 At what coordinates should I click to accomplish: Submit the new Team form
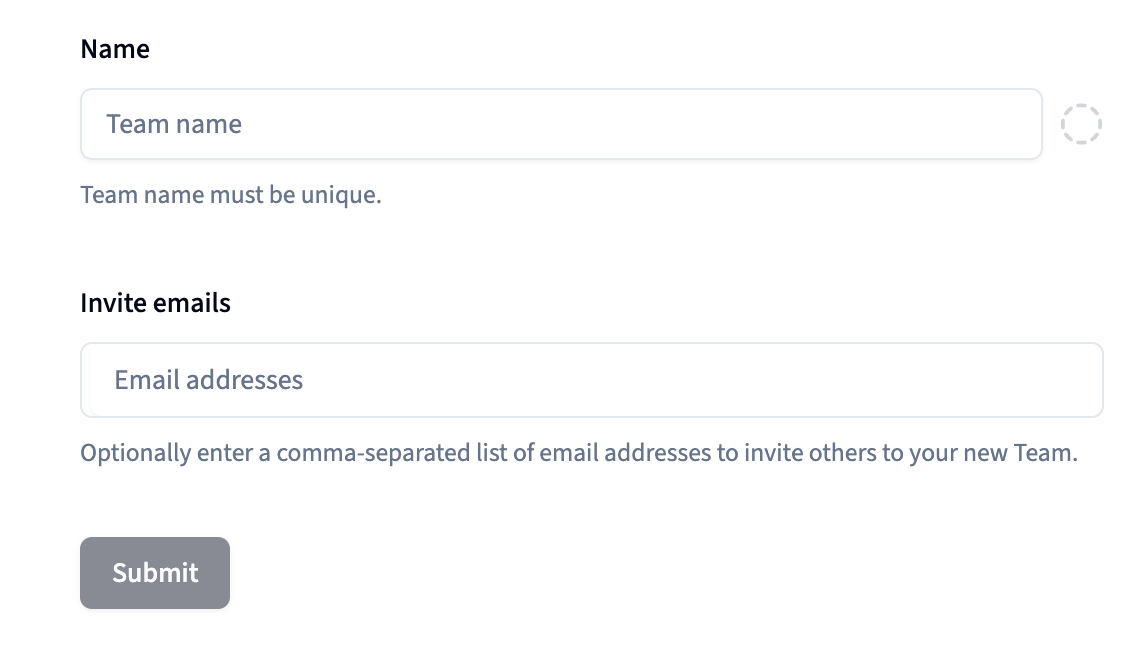pyautogui.click(x=155, y=573)
